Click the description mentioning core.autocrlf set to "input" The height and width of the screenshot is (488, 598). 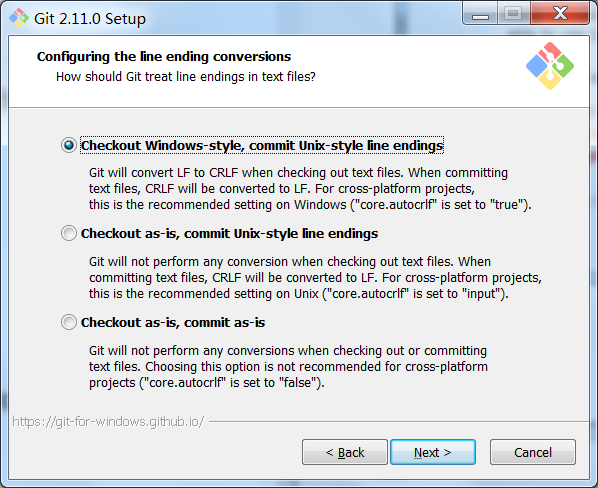[x=315, y=278]
